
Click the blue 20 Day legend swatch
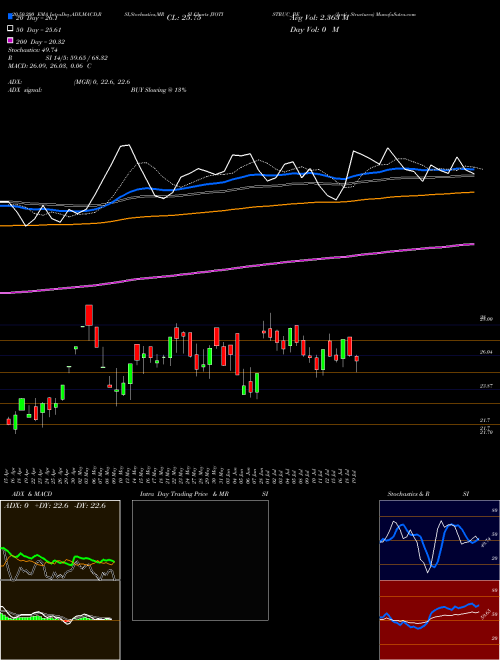pyautogui.click(x=11, y=16)
